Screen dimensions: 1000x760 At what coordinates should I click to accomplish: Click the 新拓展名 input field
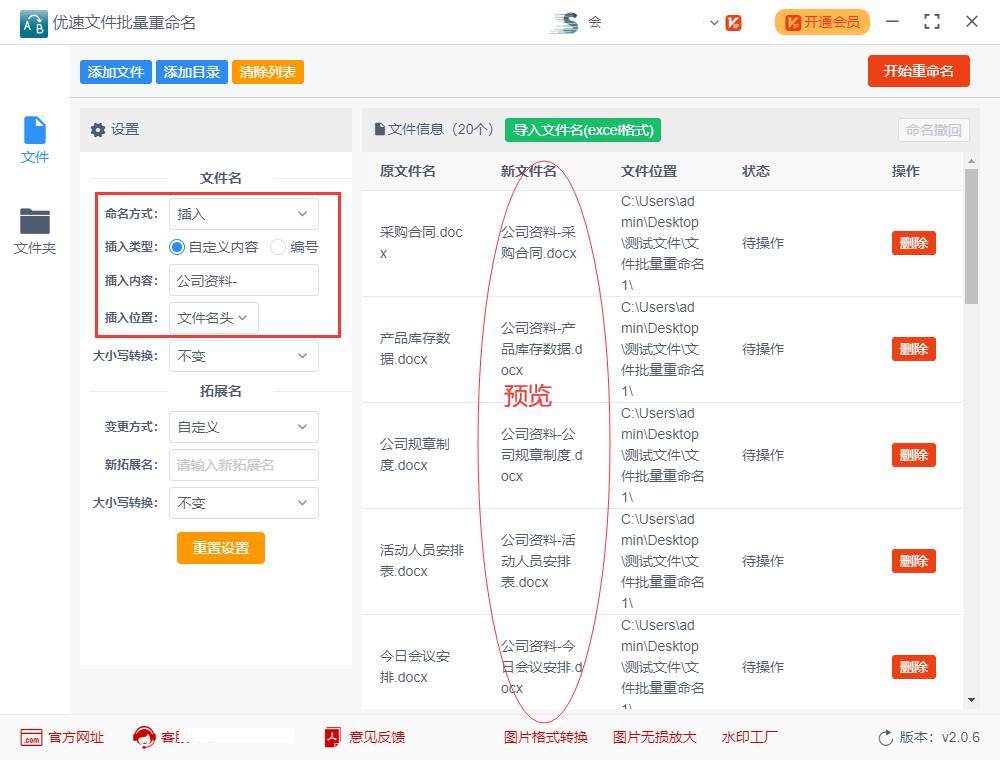243,465
